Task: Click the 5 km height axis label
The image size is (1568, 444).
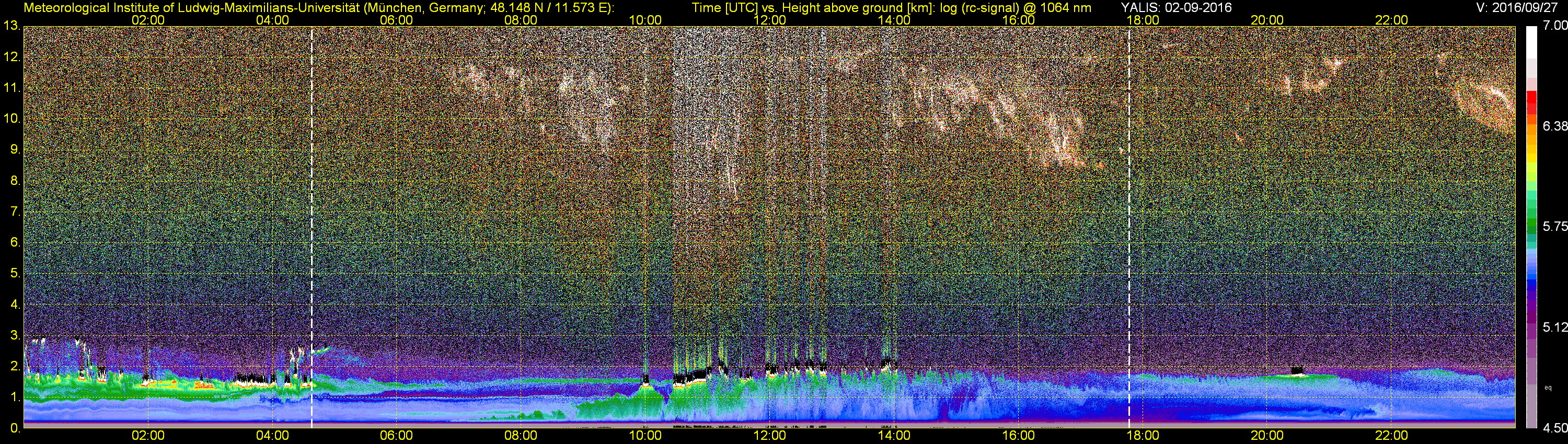Action: pyautogui.click(x=15, y=274)
